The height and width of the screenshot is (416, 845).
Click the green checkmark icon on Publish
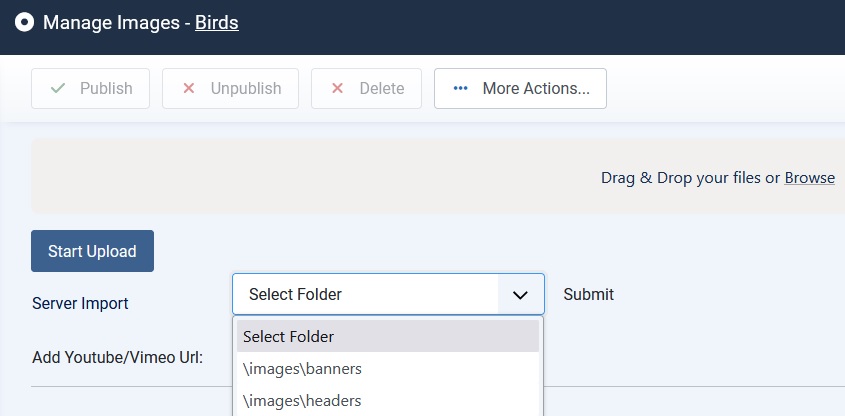tap(58, 88)
